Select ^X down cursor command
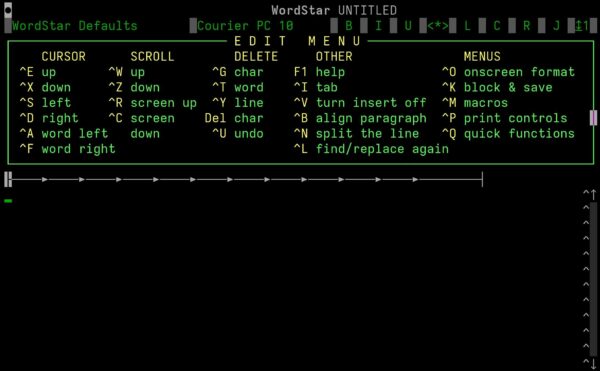 tap(45, 88)
